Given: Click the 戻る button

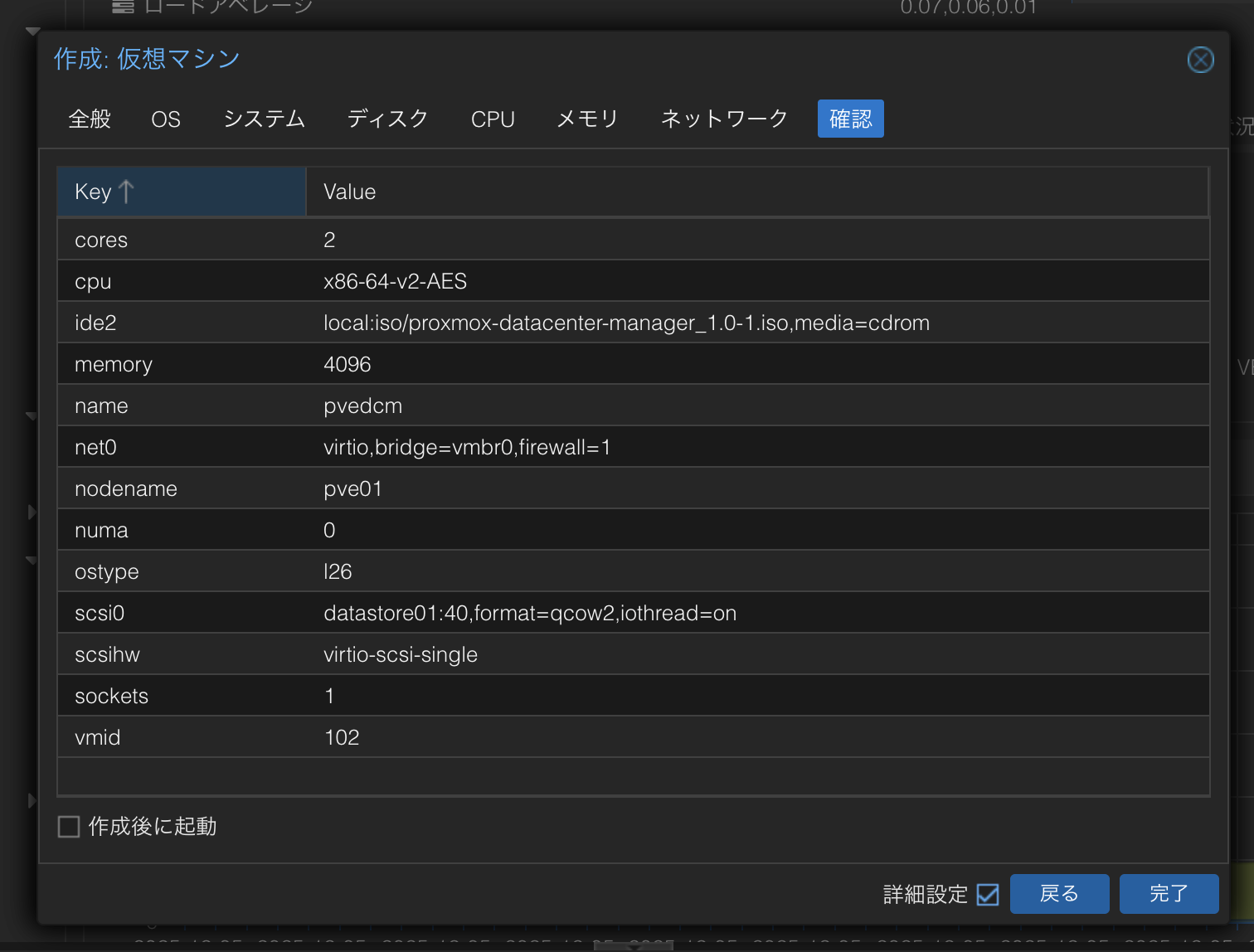Looking at the screenshot, I should click(x=1059, y=894).
